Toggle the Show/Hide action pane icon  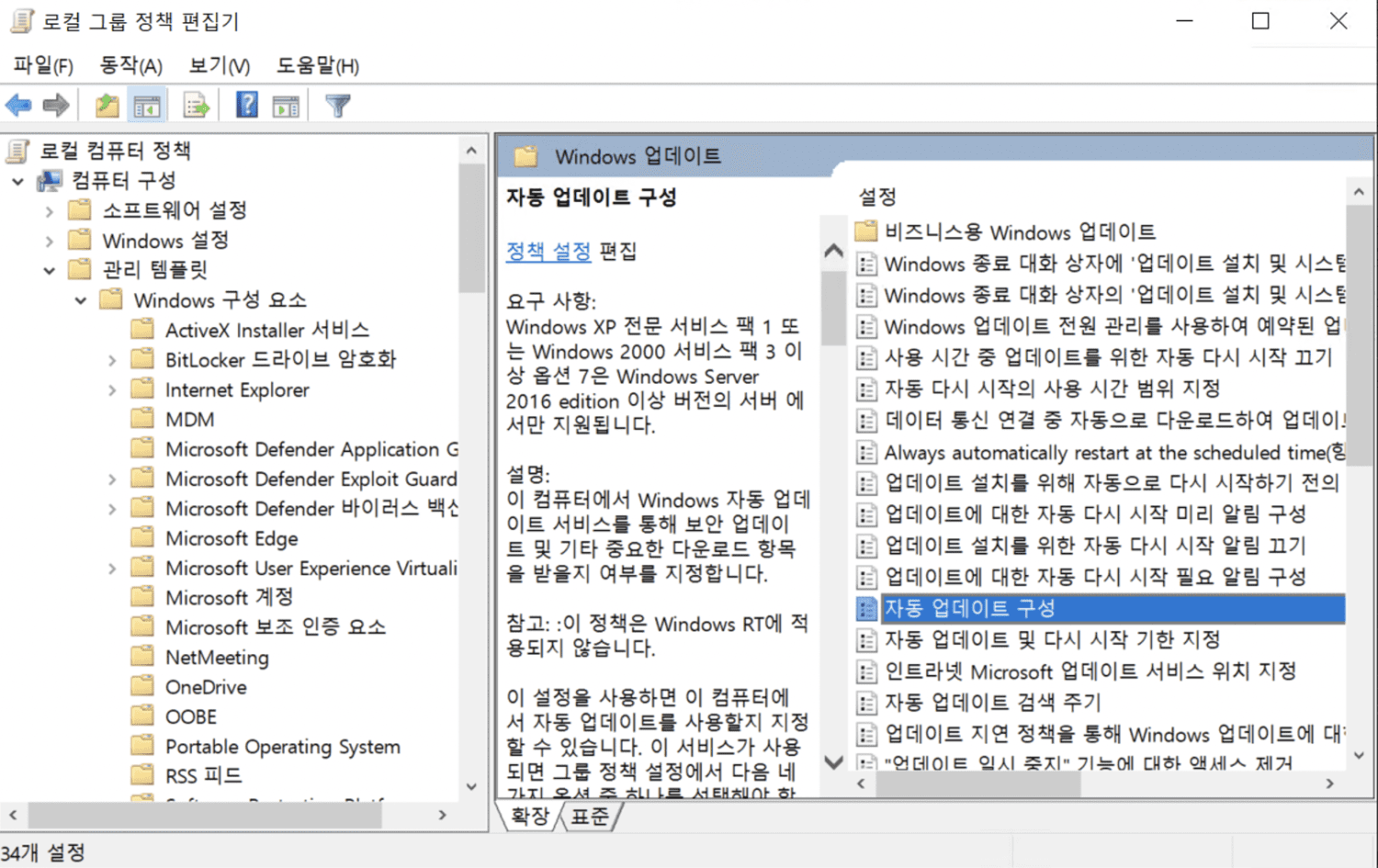[286, 106]
